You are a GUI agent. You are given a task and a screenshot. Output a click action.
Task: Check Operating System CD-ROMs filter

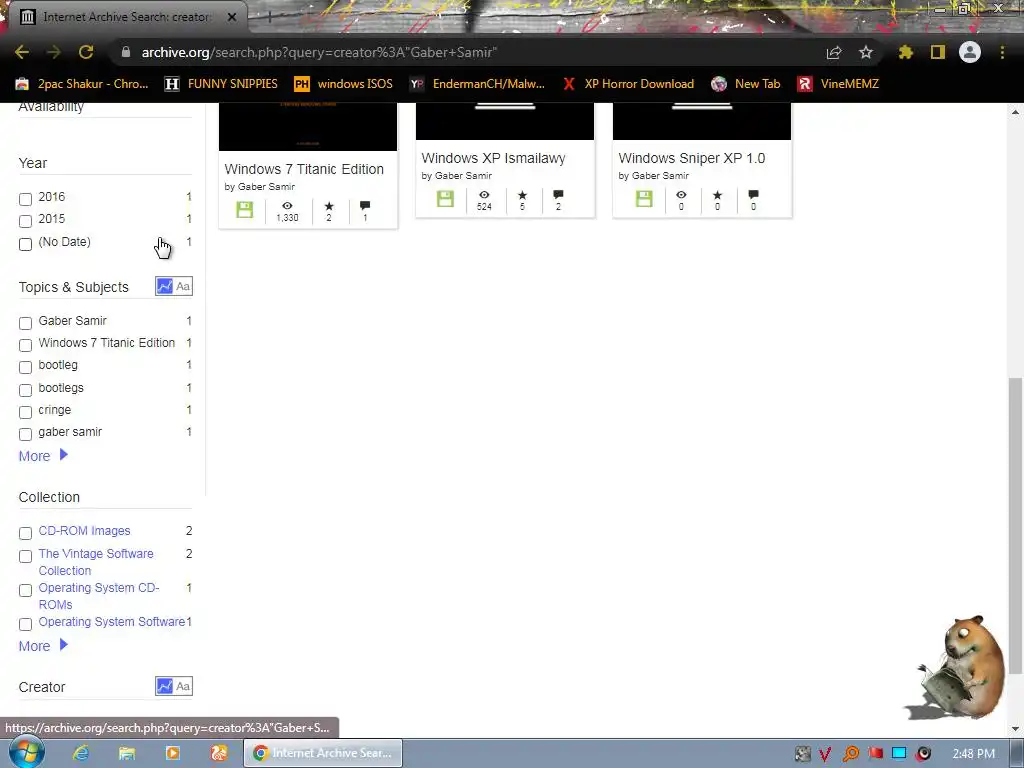point(25,590)
